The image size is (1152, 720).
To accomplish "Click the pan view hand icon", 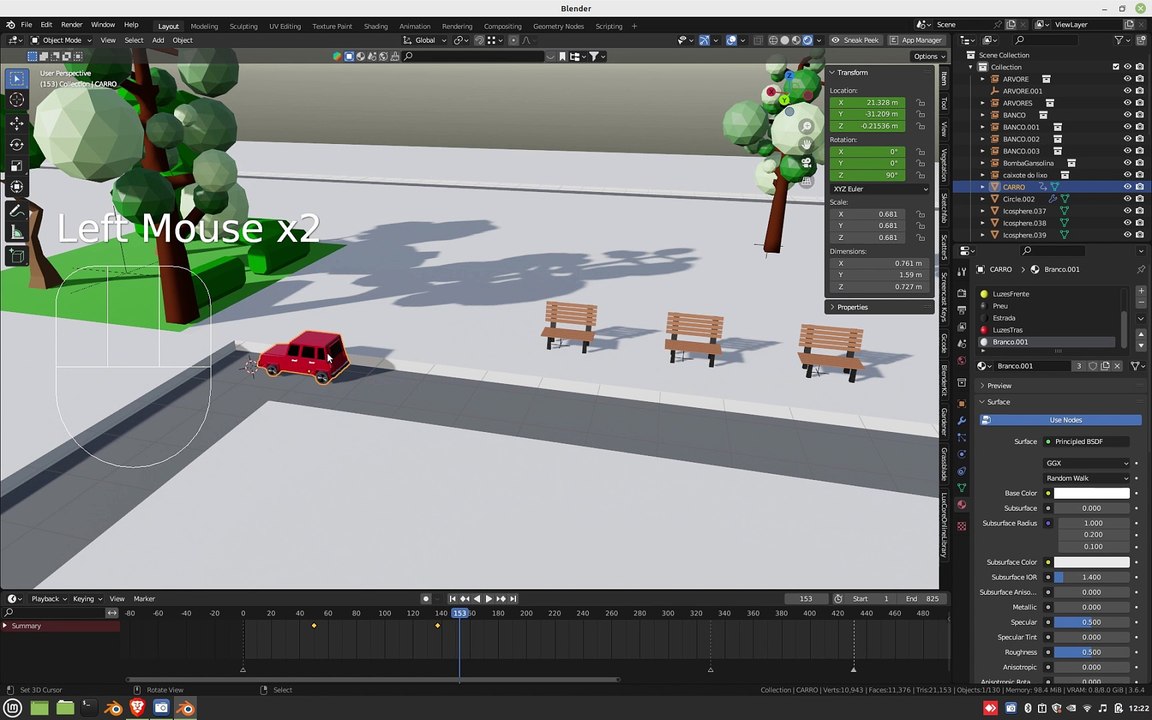I will pos(806,144).
